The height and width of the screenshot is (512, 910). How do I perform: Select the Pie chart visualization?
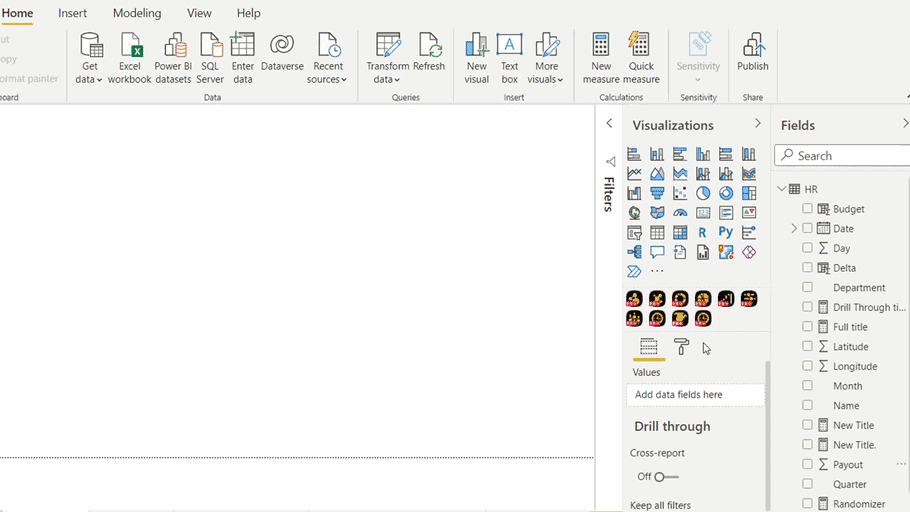pos(703,193)
